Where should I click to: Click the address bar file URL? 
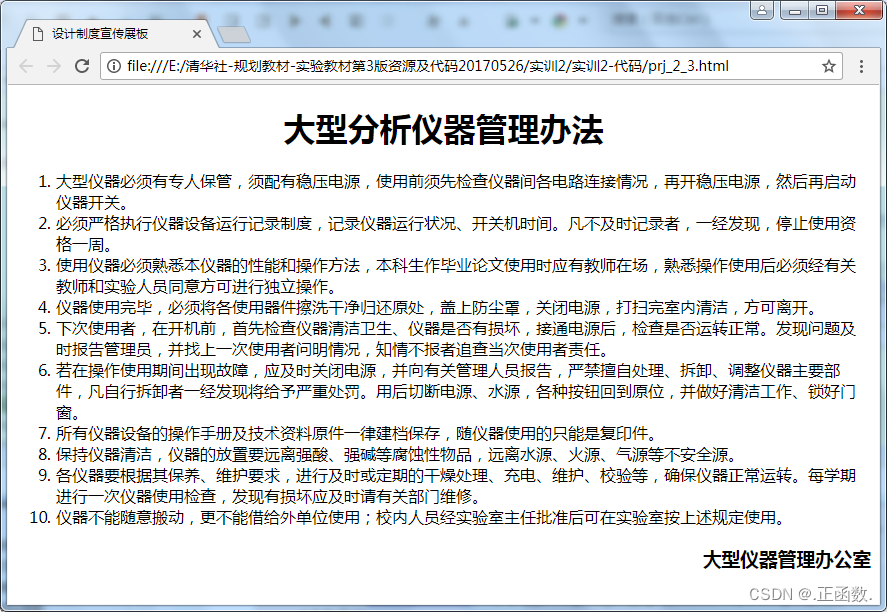click(428, 66)
